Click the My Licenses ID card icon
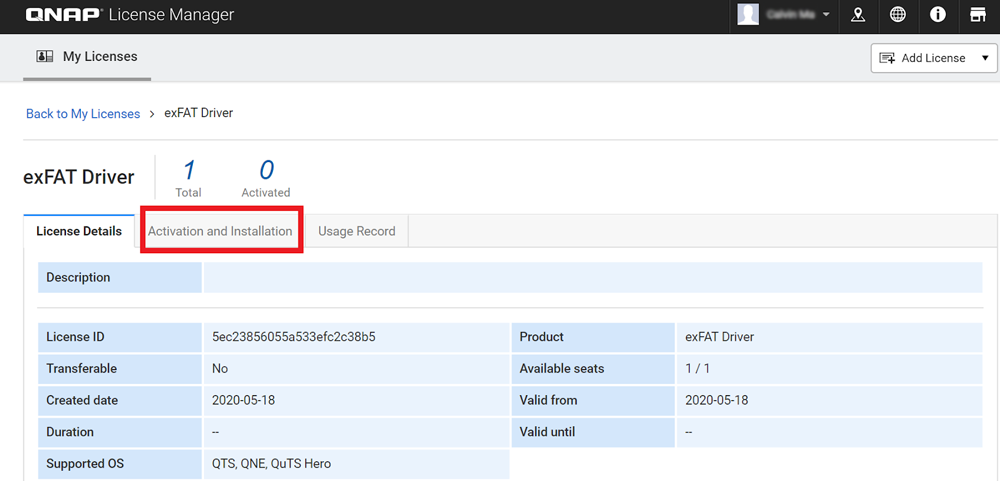The image size is (1000, 481). point(45,57)
